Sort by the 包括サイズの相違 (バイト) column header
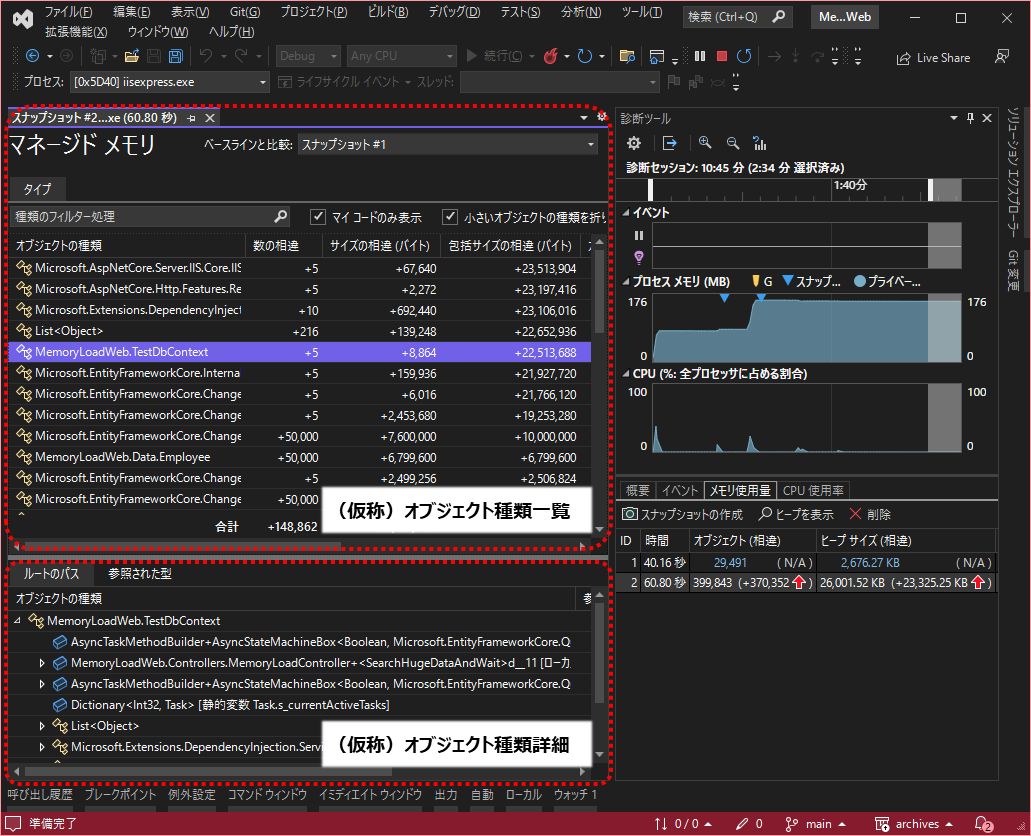The width and height of the screenshot is (1031, 836). click(510, 245)
